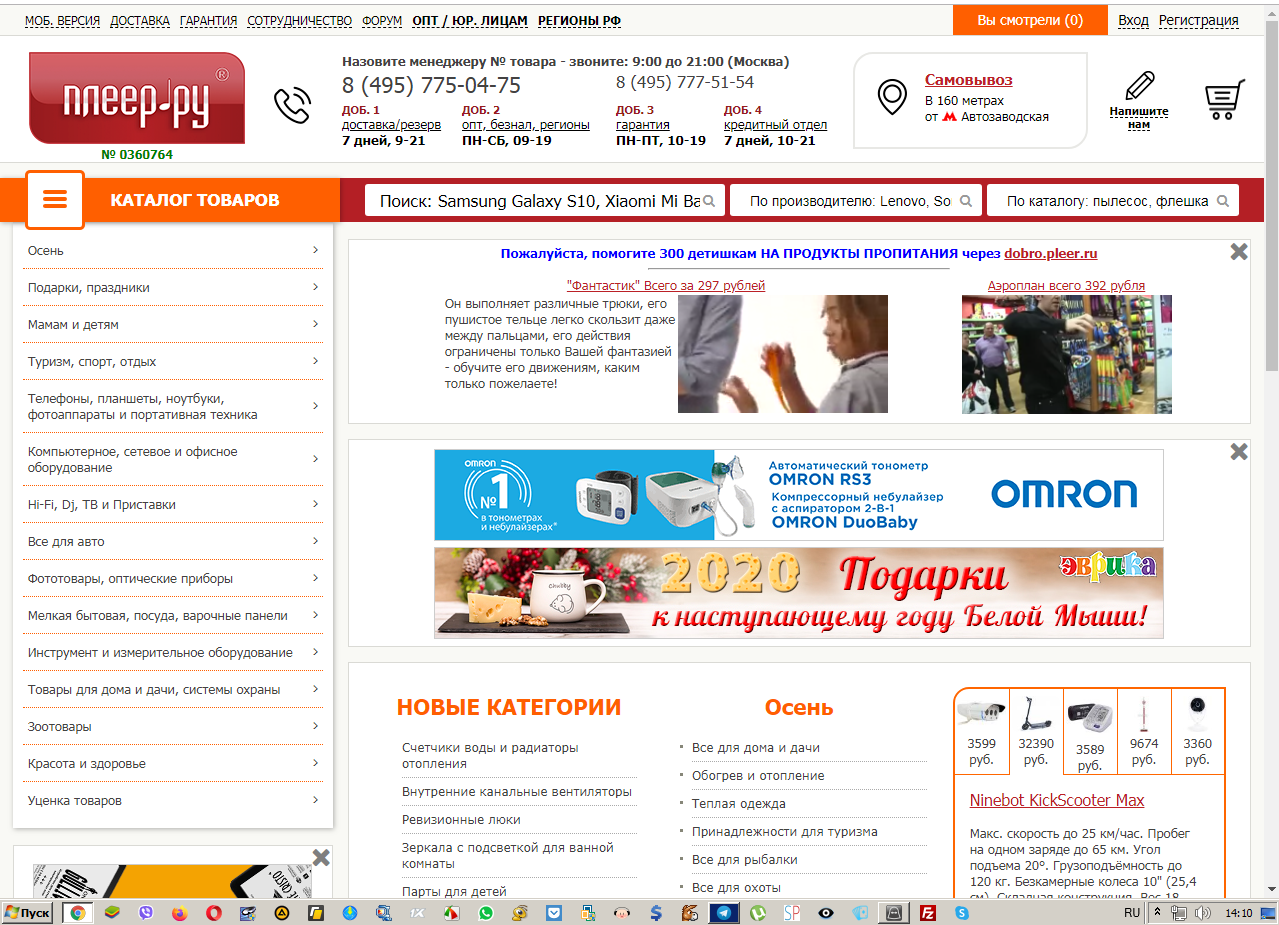Open the 'Самовывоз' link
Viewport: 1279px width, 925px height.
coord(968,80)
